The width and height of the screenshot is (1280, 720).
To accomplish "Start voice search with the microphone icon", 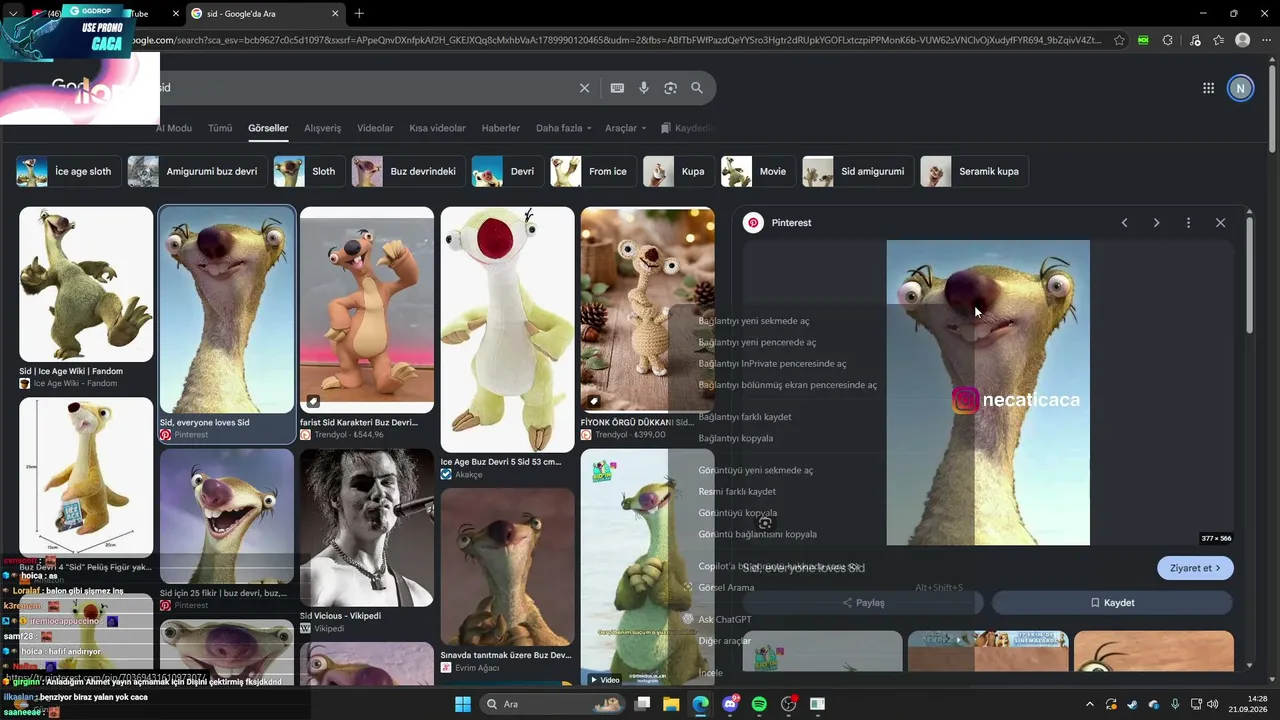I will coord(644,88).
